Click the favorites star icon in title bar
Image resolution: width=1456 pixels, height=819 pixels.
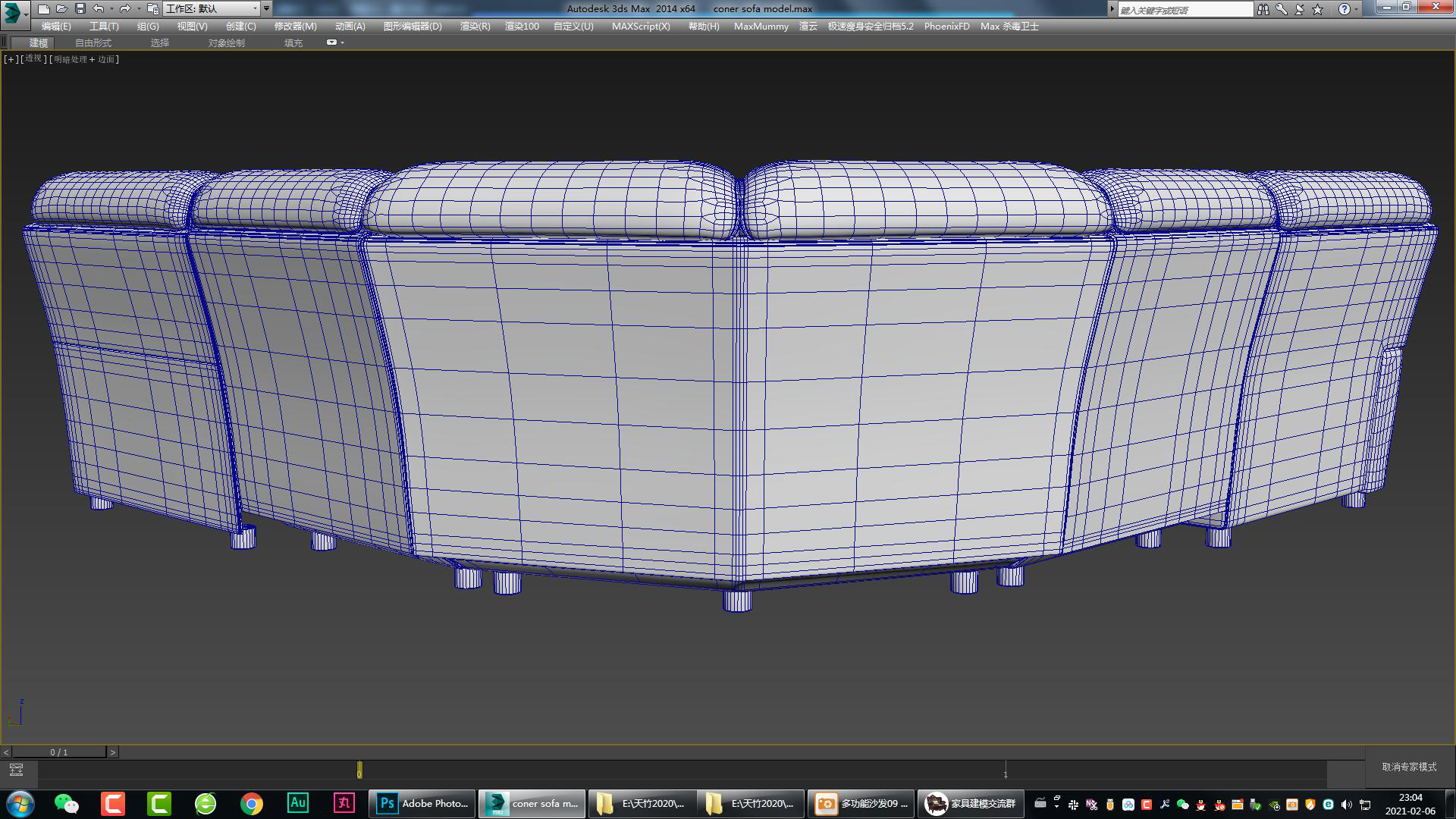[x=1317, y=9]
